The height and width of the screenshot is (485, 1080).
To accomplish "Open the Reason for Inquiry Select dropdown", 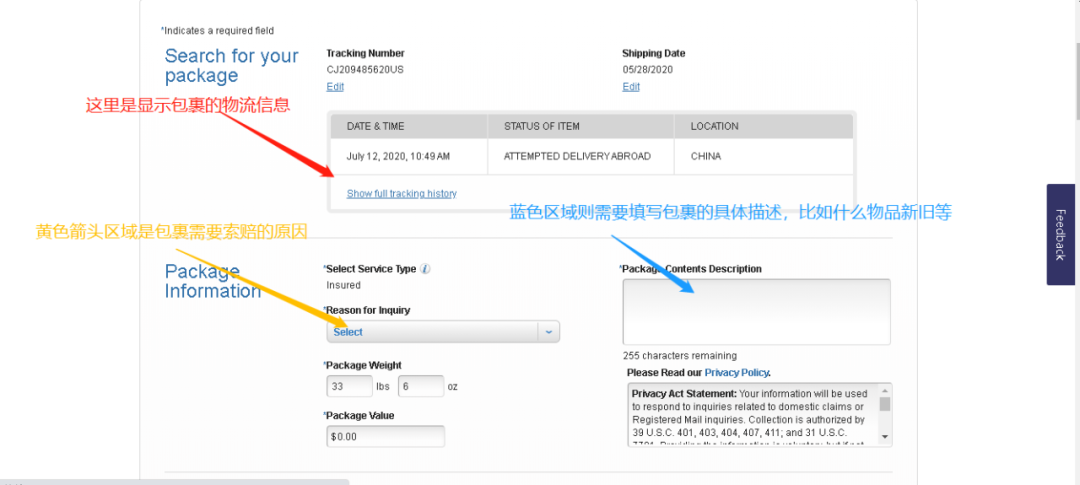I will (x=443, y=332).
